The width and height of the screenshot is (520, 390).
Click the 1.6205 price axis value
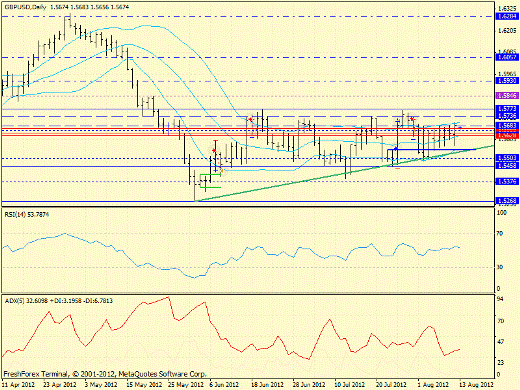coord(507,30)
